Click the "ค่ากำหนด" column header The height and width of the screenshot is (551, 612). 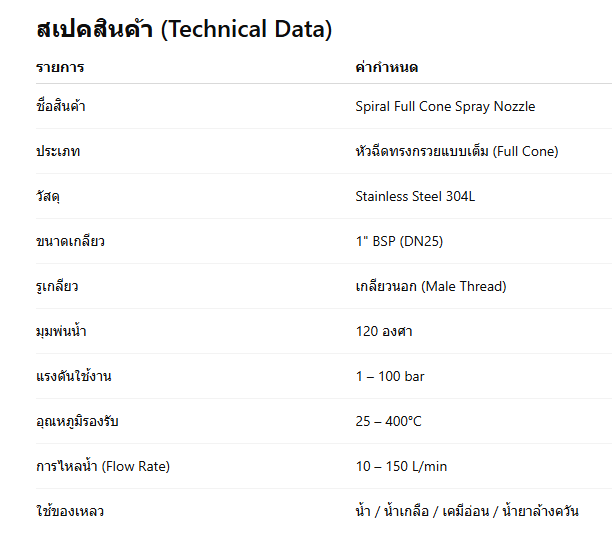386,68
